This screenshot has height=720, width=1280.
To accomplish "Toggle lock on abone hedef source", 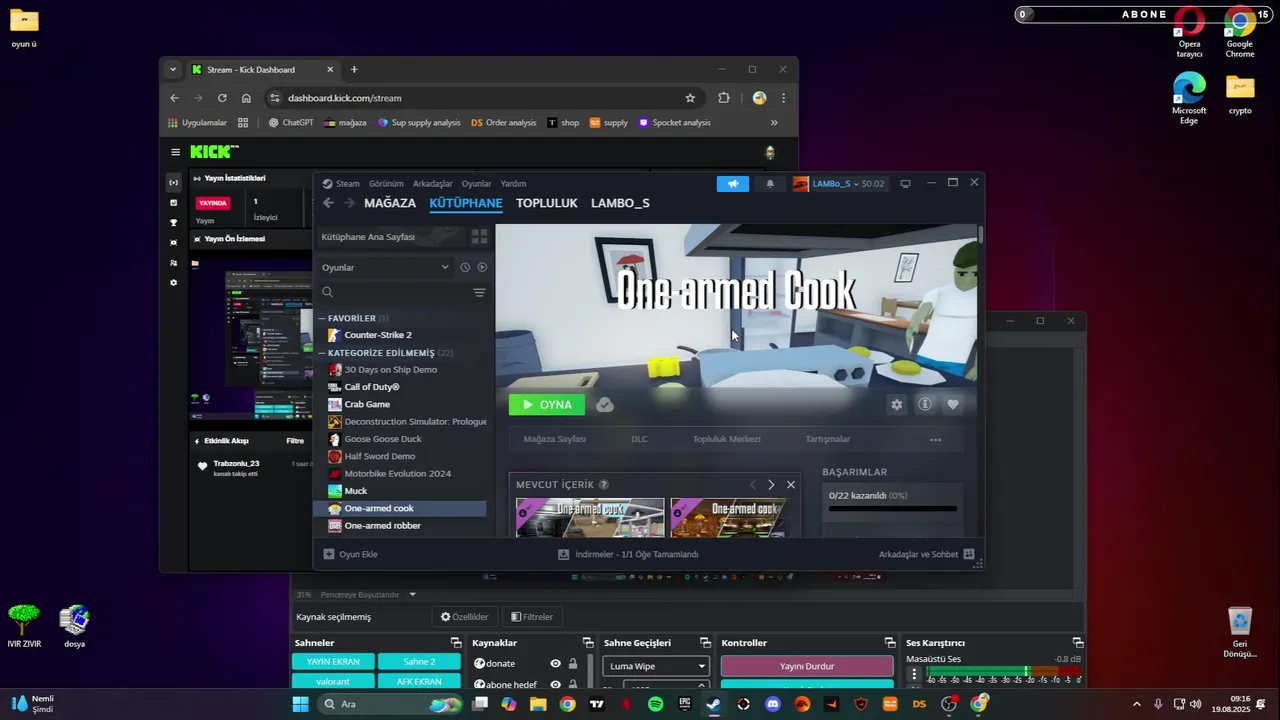I will [573, 685].
